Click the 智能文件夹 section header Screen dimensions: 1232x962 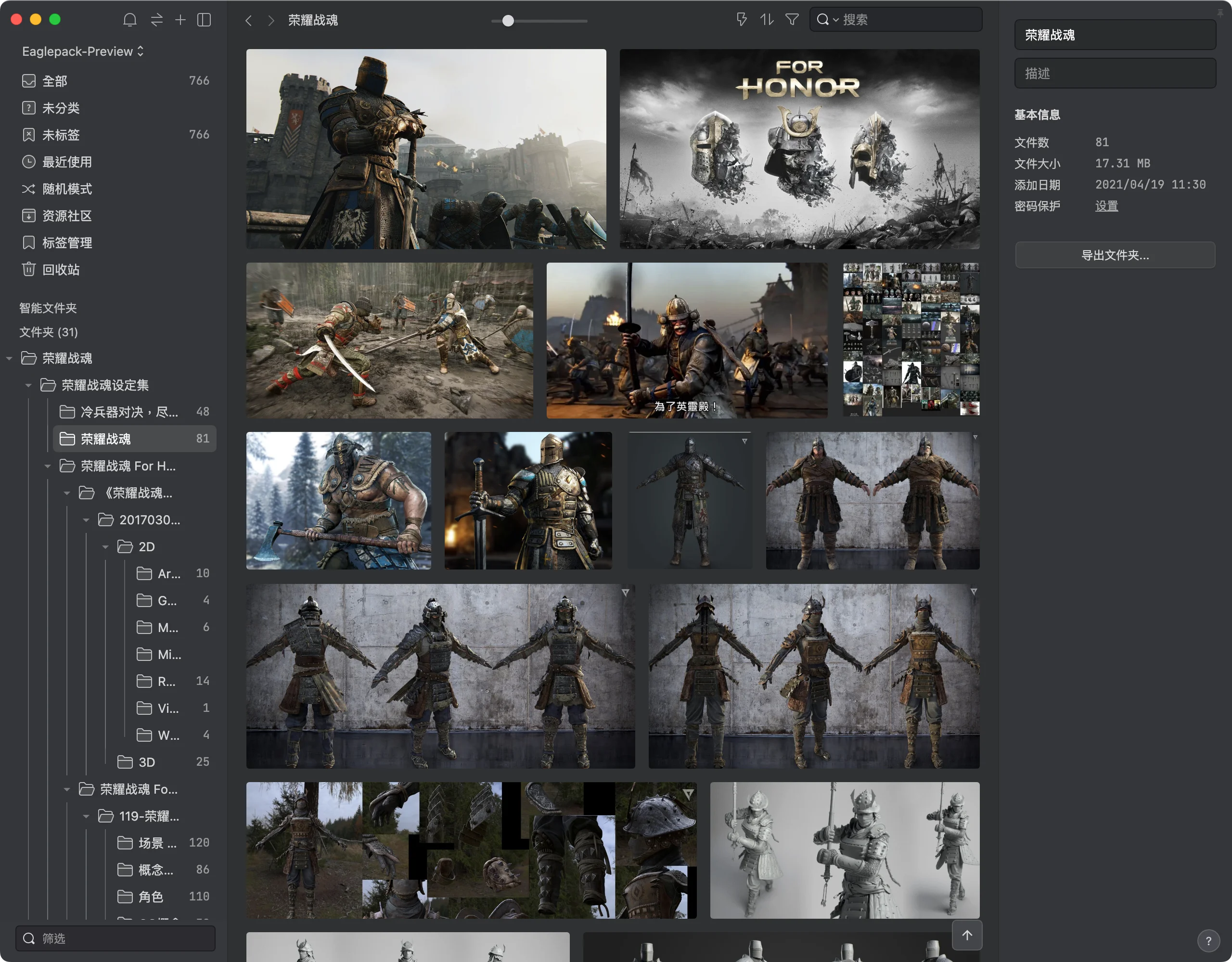[x=48, y=308]
